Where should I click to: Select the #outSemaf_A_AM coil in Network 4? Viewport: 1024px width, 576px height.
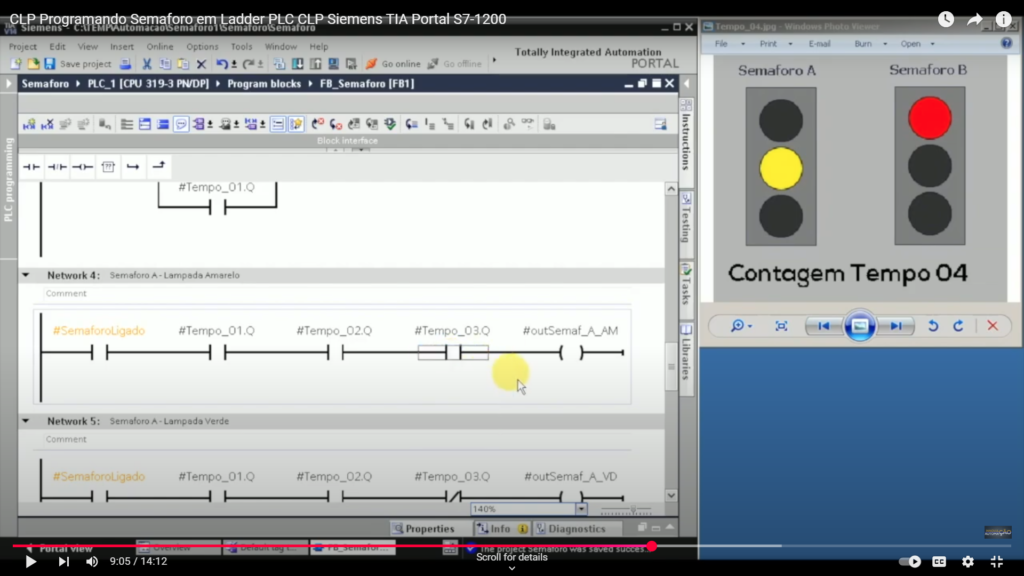coord(571,353)
